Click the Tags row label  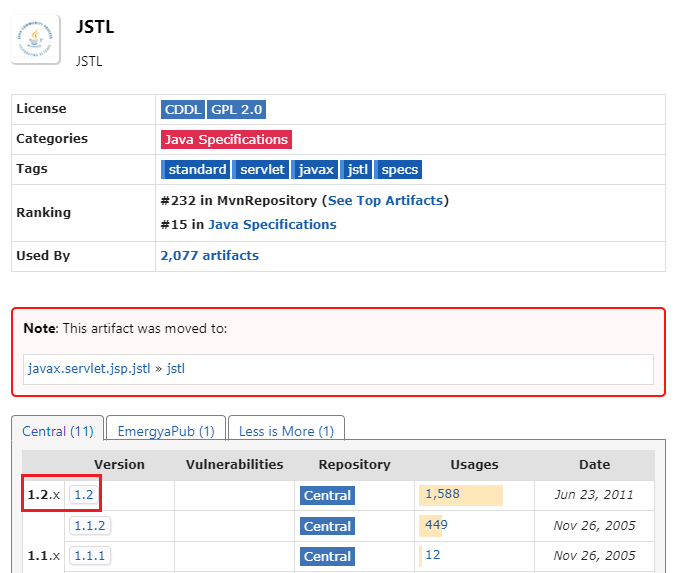click(32, 169)
